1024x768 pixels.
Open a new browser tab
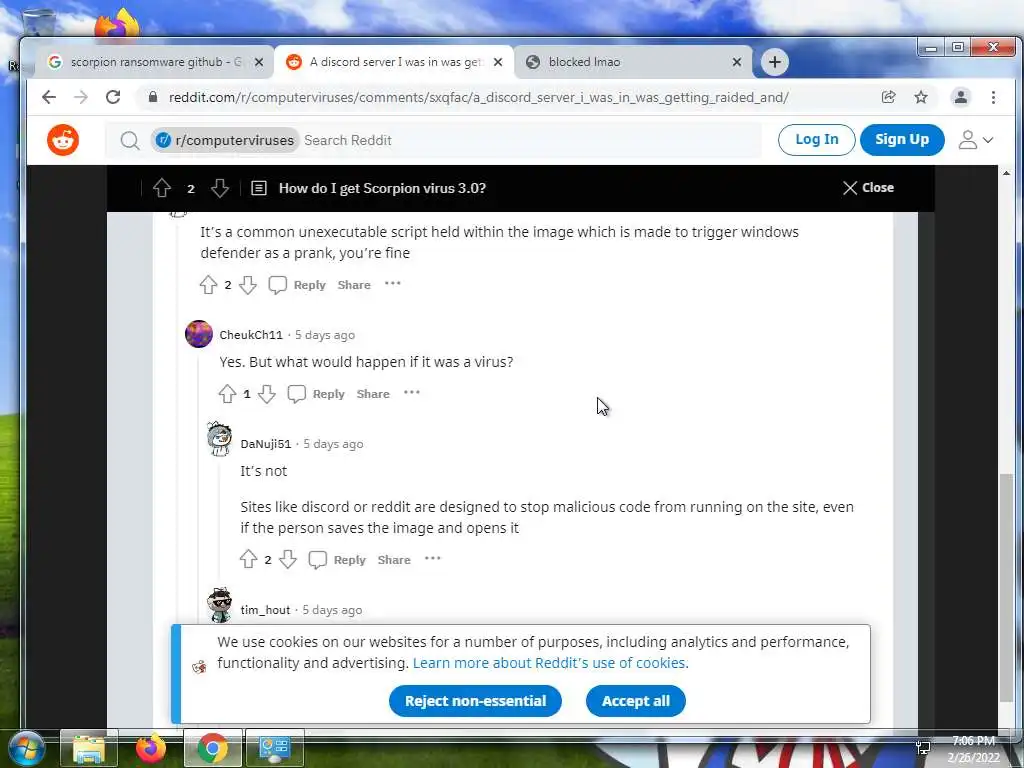tap(775, 62)
